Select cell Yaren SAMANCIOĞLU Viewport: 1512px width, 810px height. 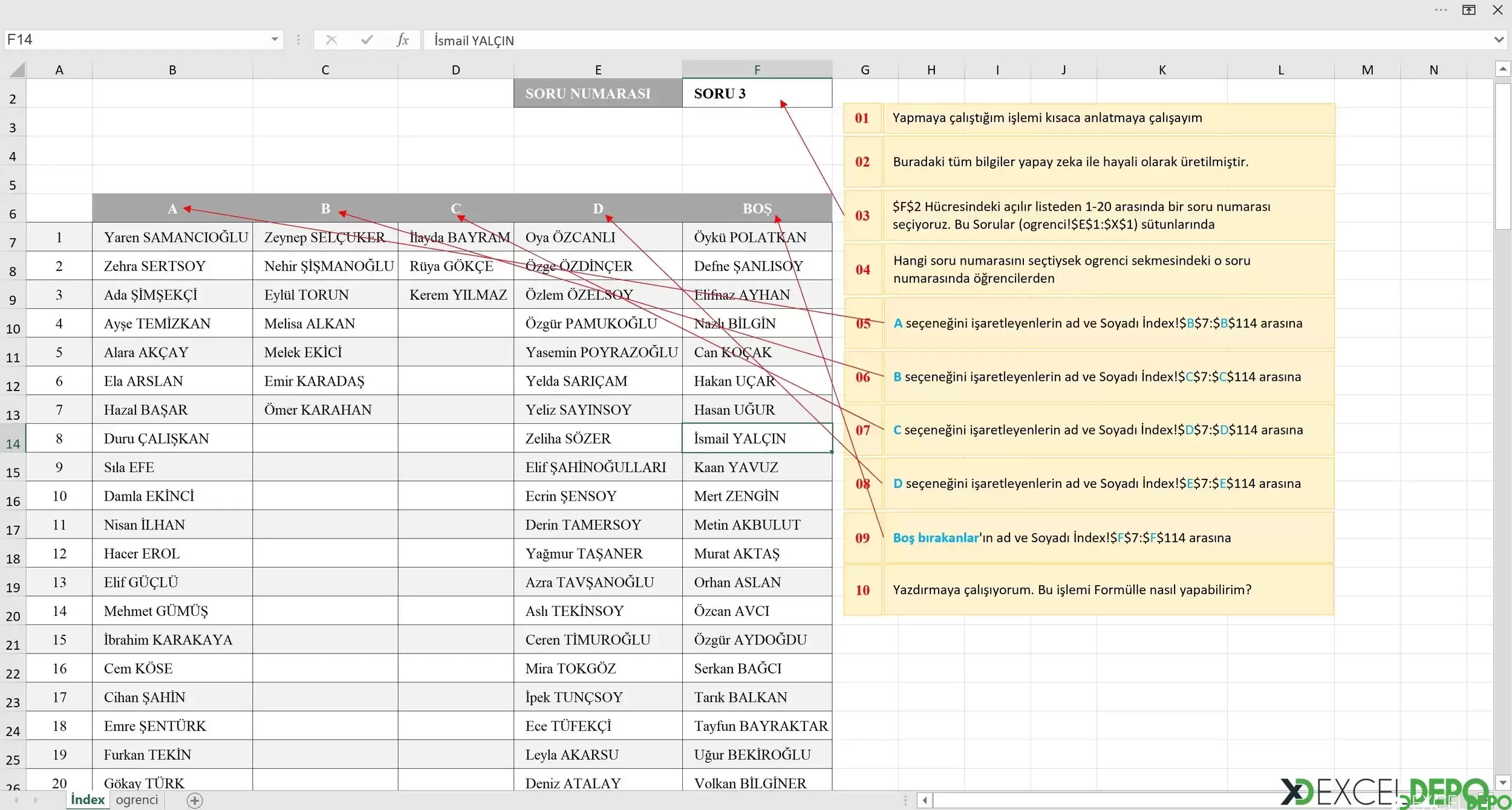(172, 237)
